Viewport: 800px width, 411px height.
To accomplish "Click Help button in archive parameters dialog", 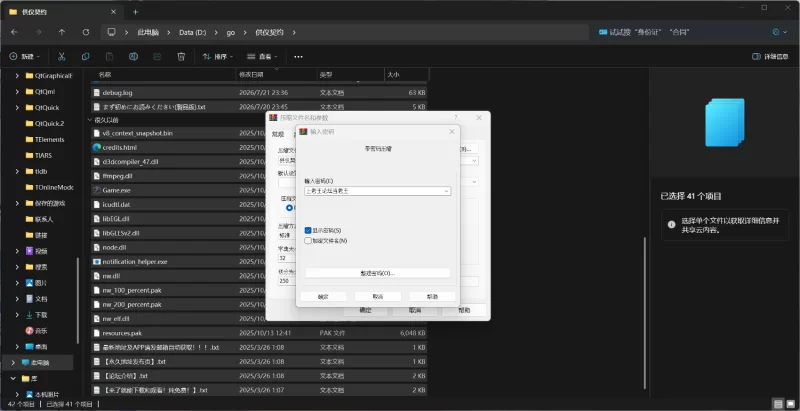I will click(x=464, y=310).
